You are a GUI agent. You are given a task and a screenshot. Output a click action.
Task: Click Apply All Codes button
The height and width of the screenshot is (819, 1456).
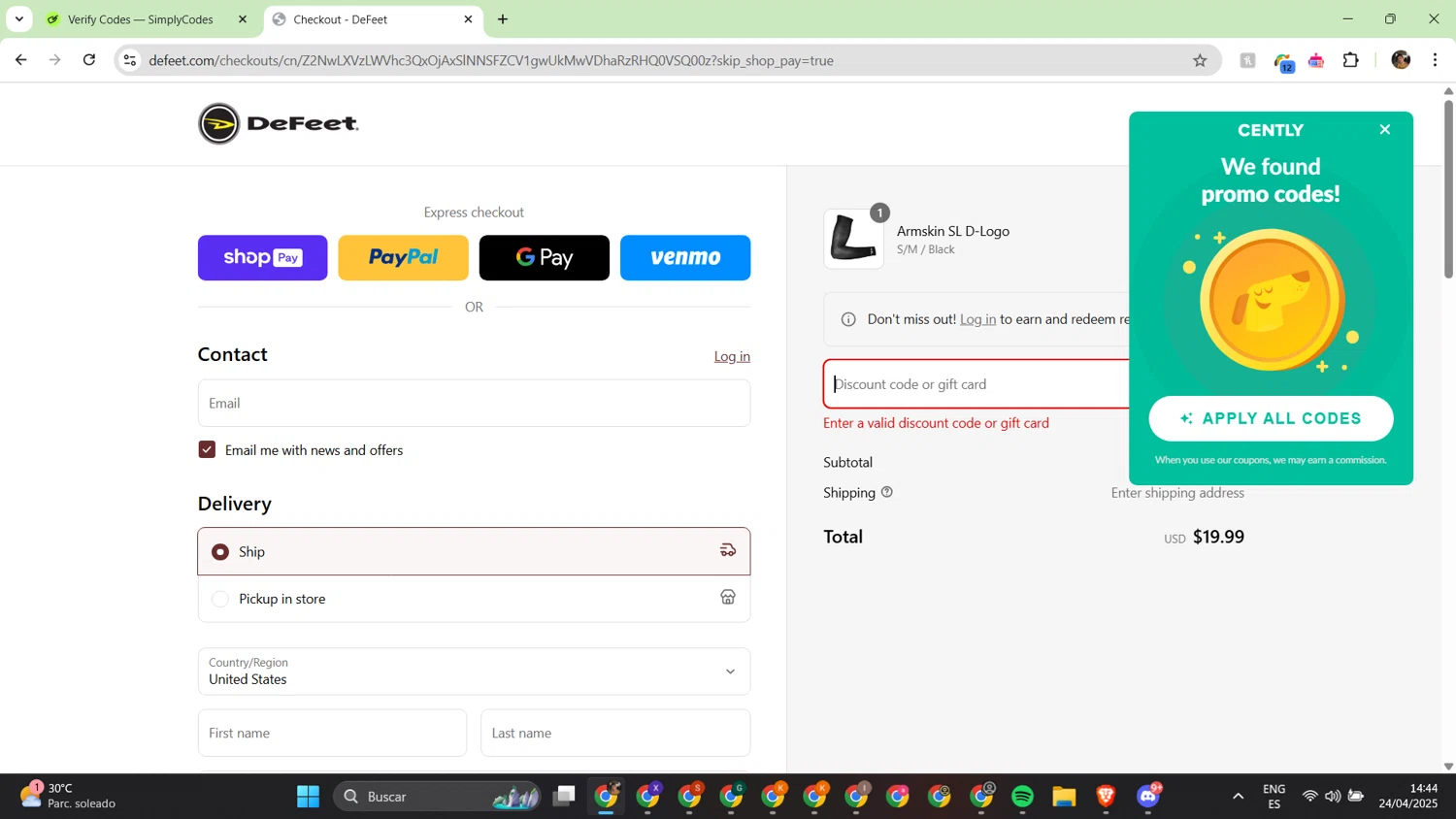click(1271, 418)
